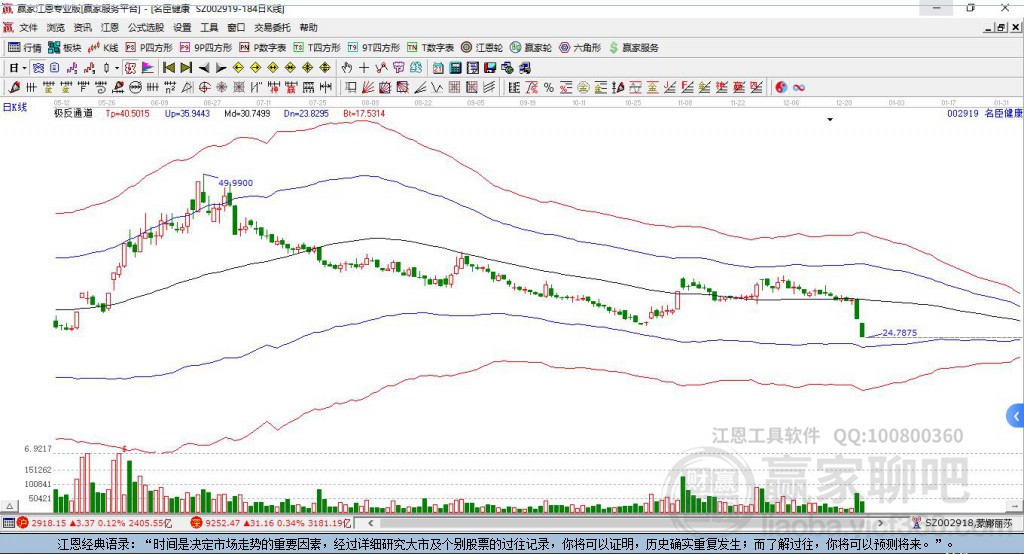This screenshot has height=554, width=1024.
Task: Click the 24.7875 low price label
Action: pos(899,333)
